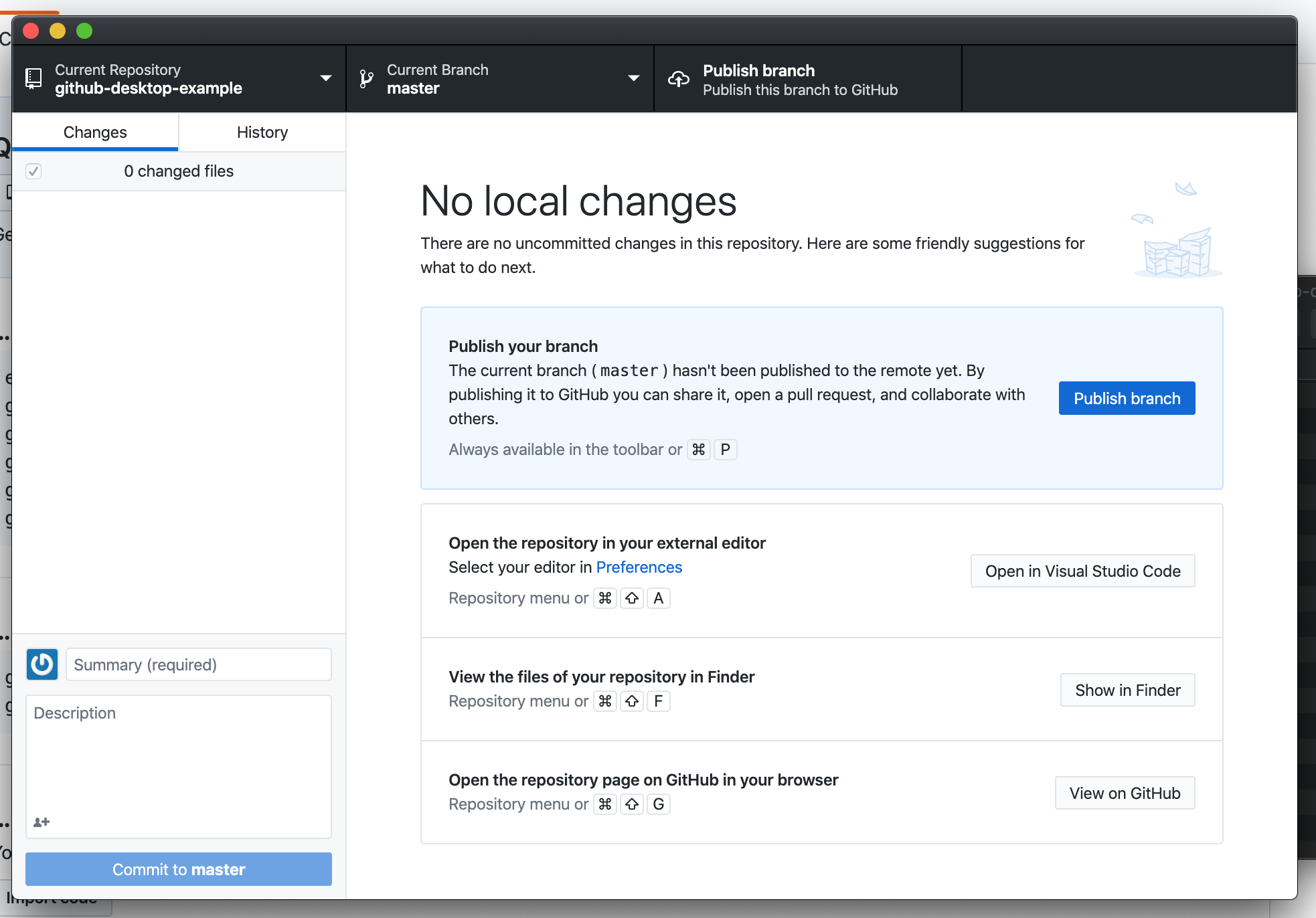Click the master branch name in toolbar

click(413, 88)
